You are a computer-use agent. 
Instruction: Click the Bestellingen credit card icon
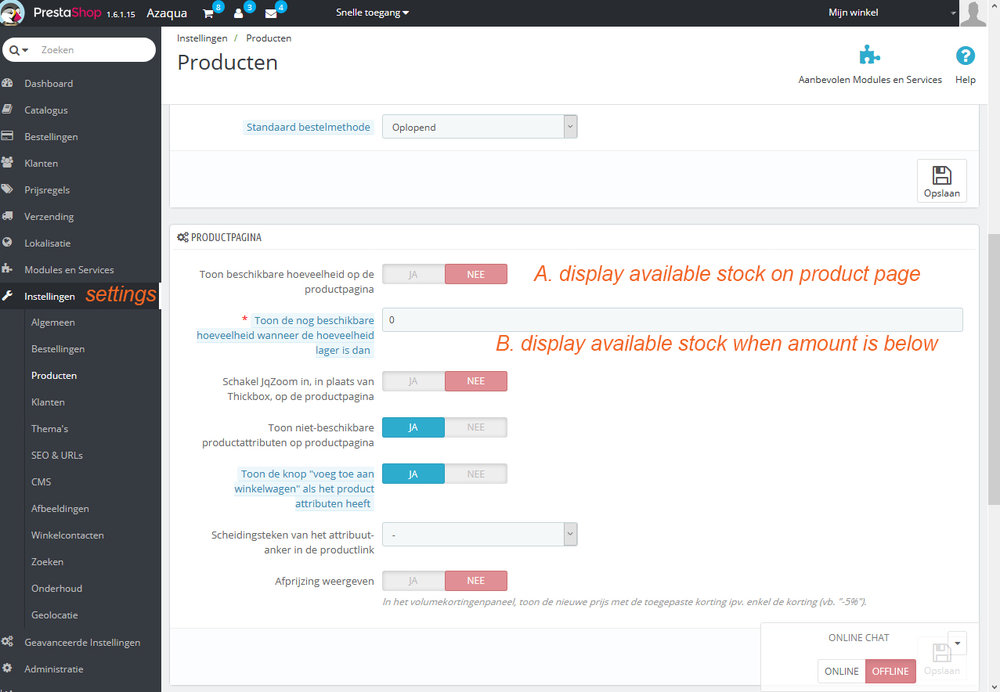pyautogui.click(x=8, y=136)
